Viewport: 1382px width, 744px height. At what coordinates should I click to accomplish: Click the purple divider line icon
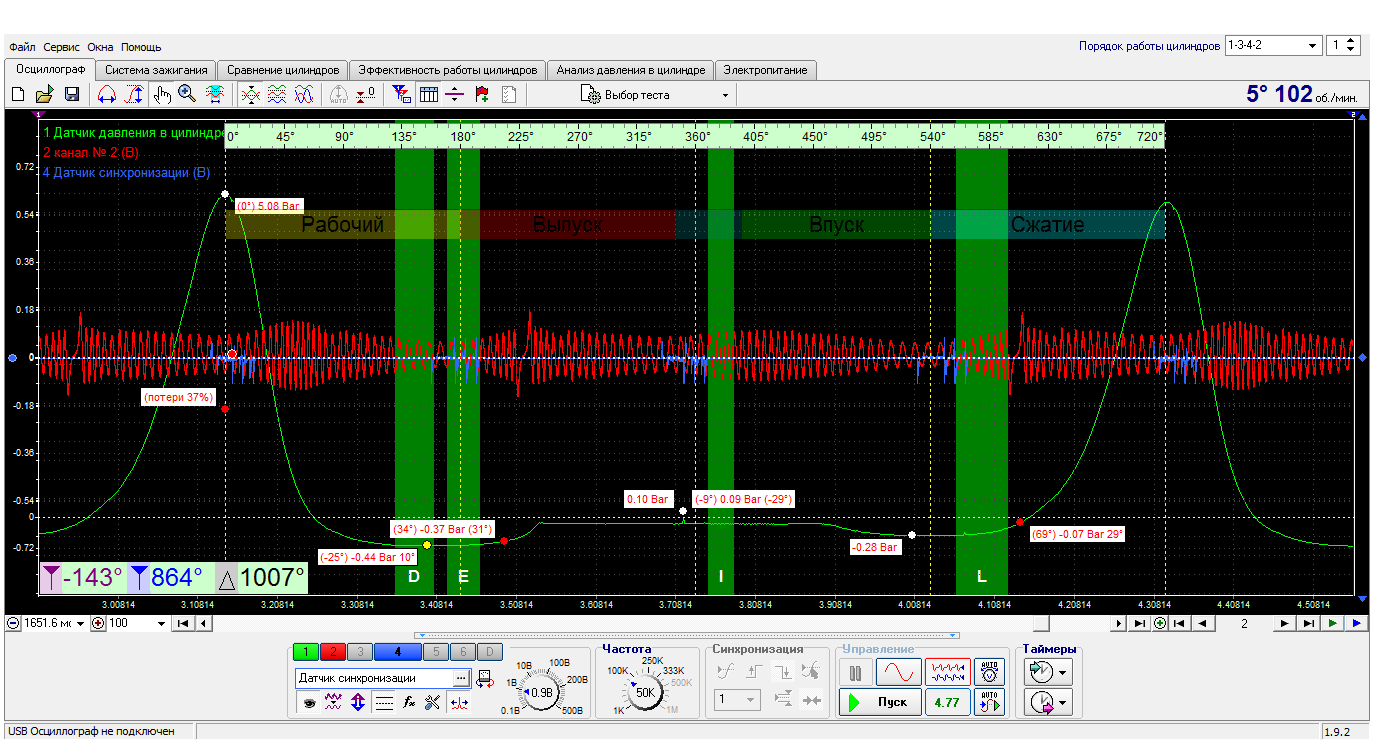coord(454,95)
